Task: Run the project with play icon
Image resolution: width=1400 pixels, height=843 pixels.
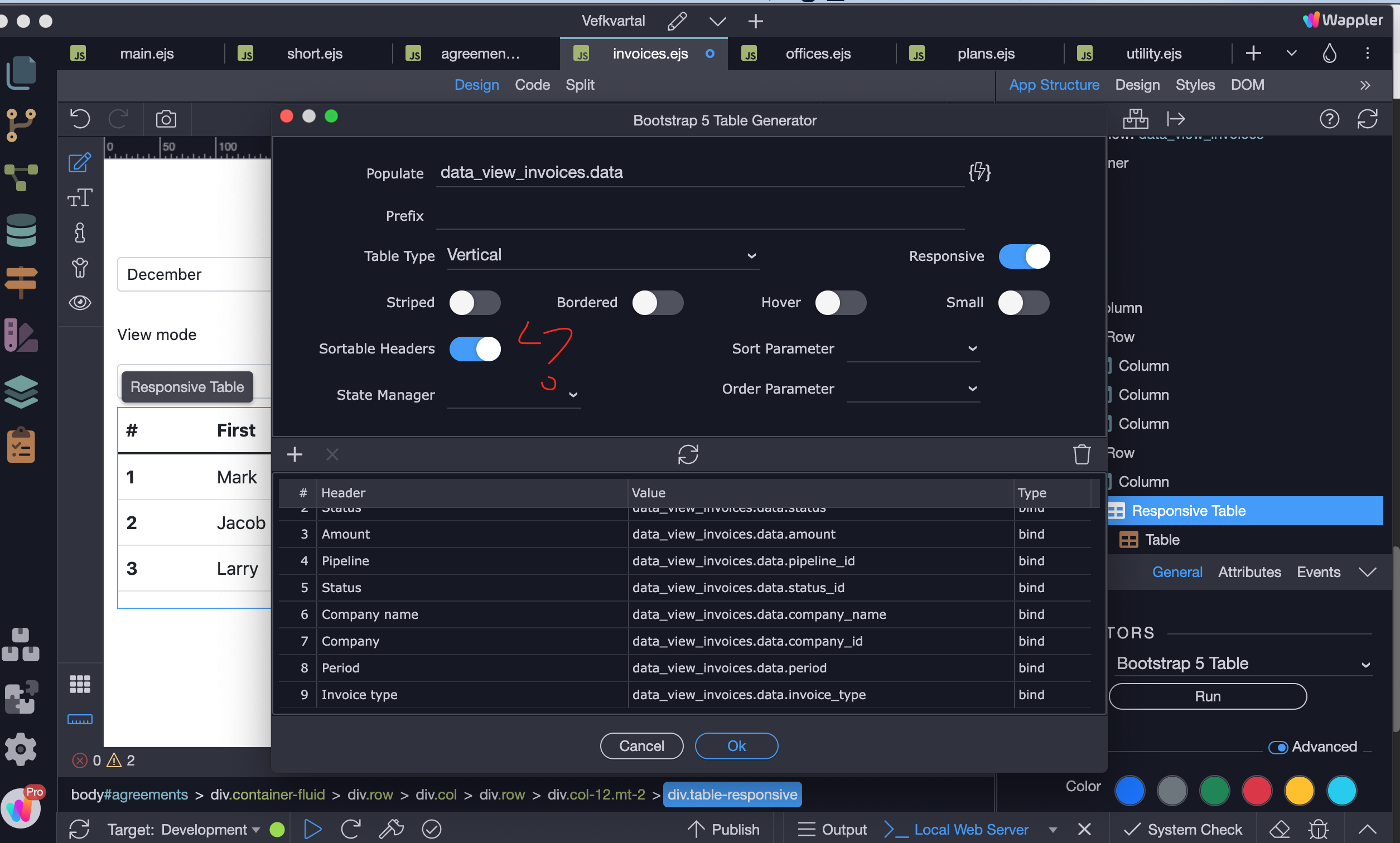Action: point(312,829)
